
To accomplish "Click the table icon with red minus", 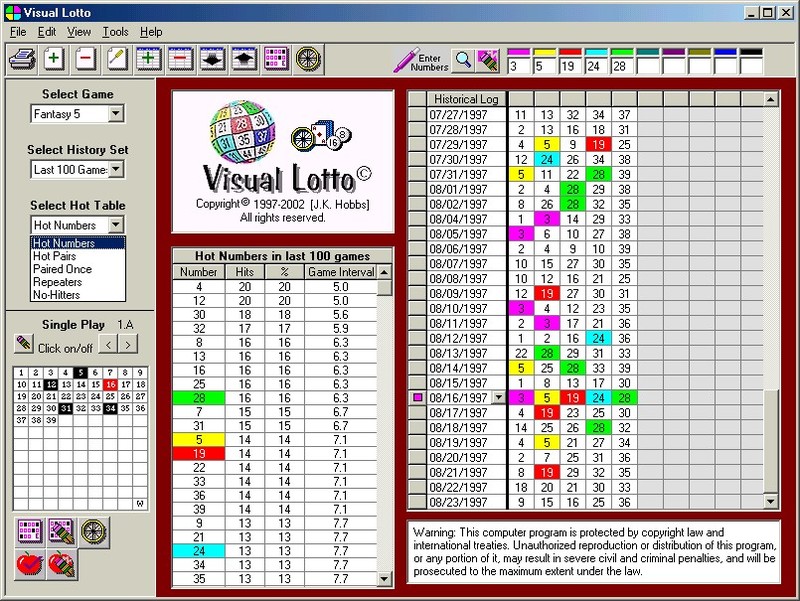I will tap(180, 59).
